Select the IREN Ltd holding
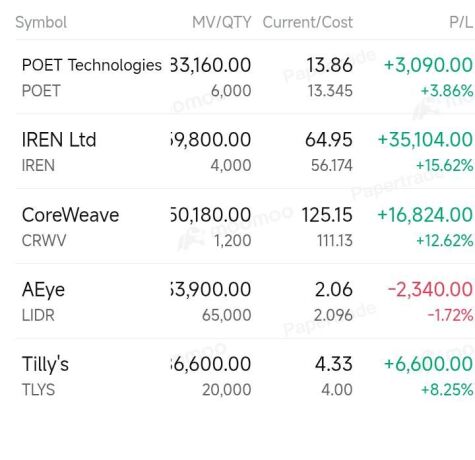 [245, 152]
